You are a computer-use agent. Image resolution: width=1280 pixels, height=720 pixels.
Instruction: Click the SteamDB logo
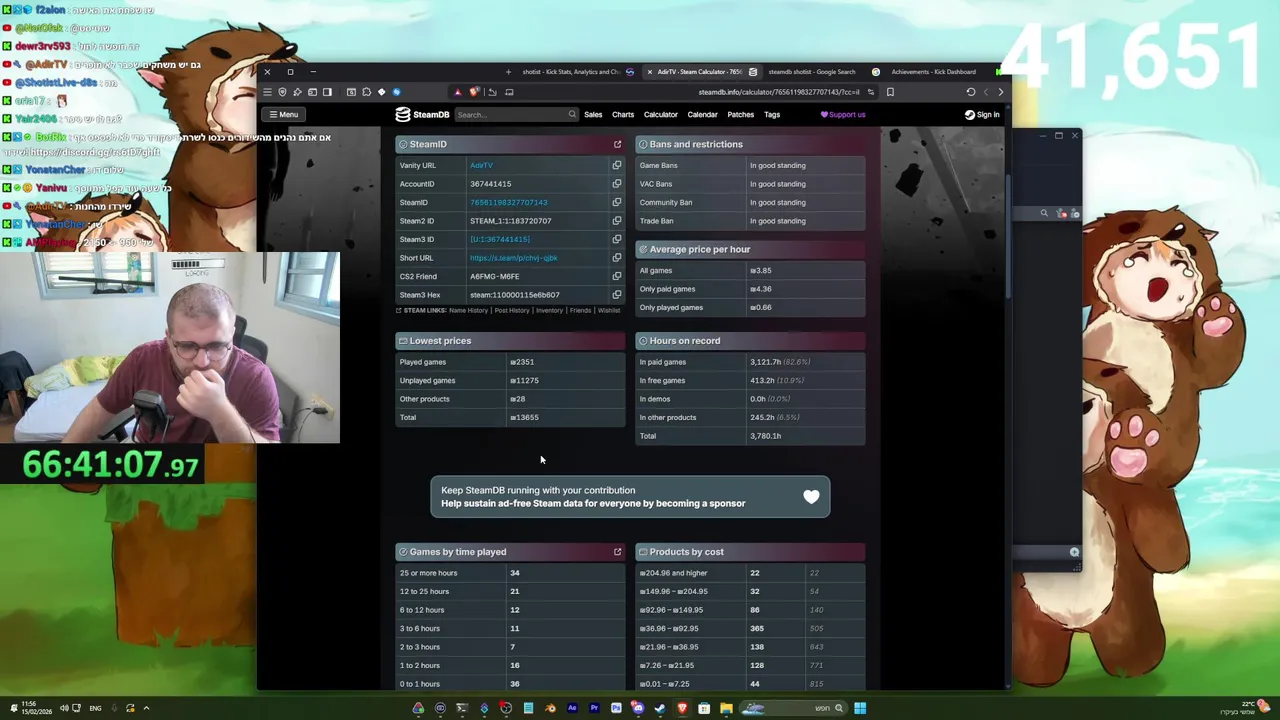422,114
